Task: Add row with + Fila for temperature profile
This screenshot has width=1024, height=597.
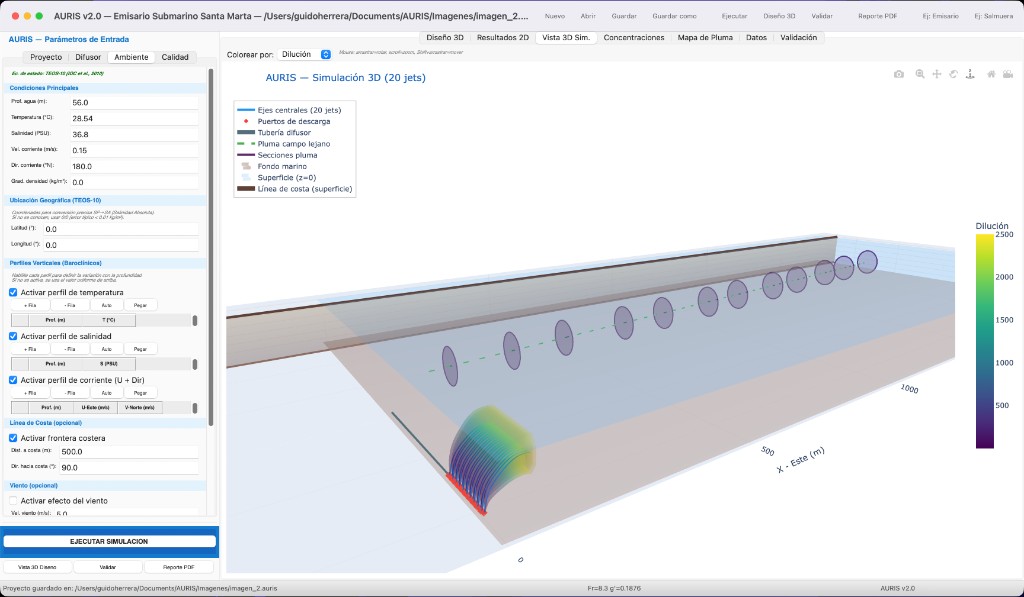Action: [x=29, y=305]
